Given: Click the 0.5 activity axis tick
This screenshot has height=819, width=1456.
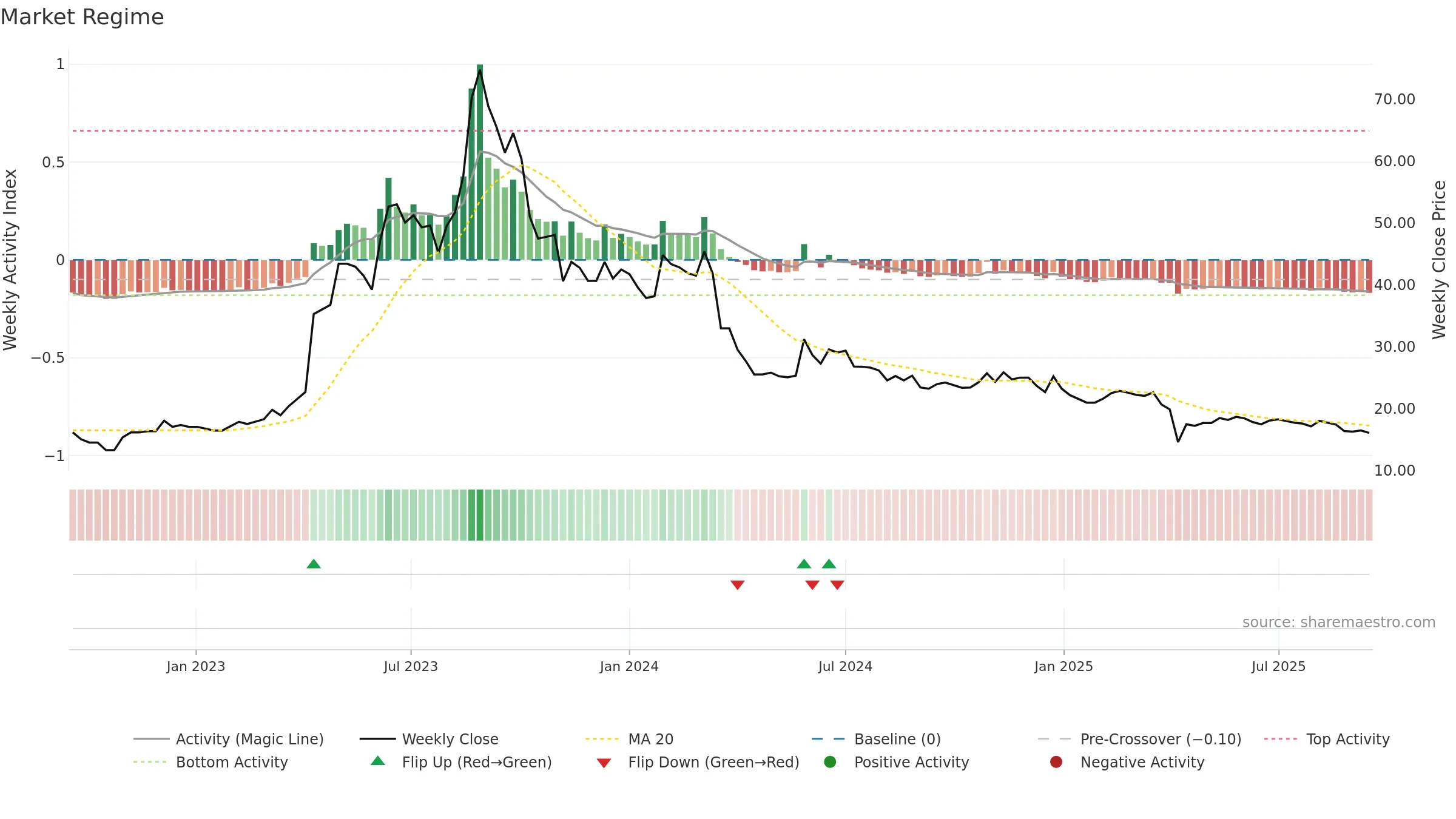Looking at the screenshot, I should [x=53, y=163].
